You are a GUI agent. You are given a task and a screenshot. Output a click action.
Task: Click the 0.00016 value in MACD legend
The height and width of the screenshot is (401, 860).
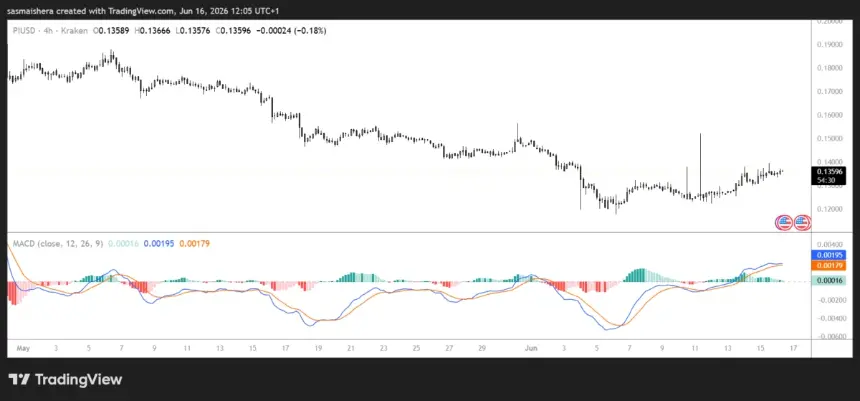click(x=124, y=243)
